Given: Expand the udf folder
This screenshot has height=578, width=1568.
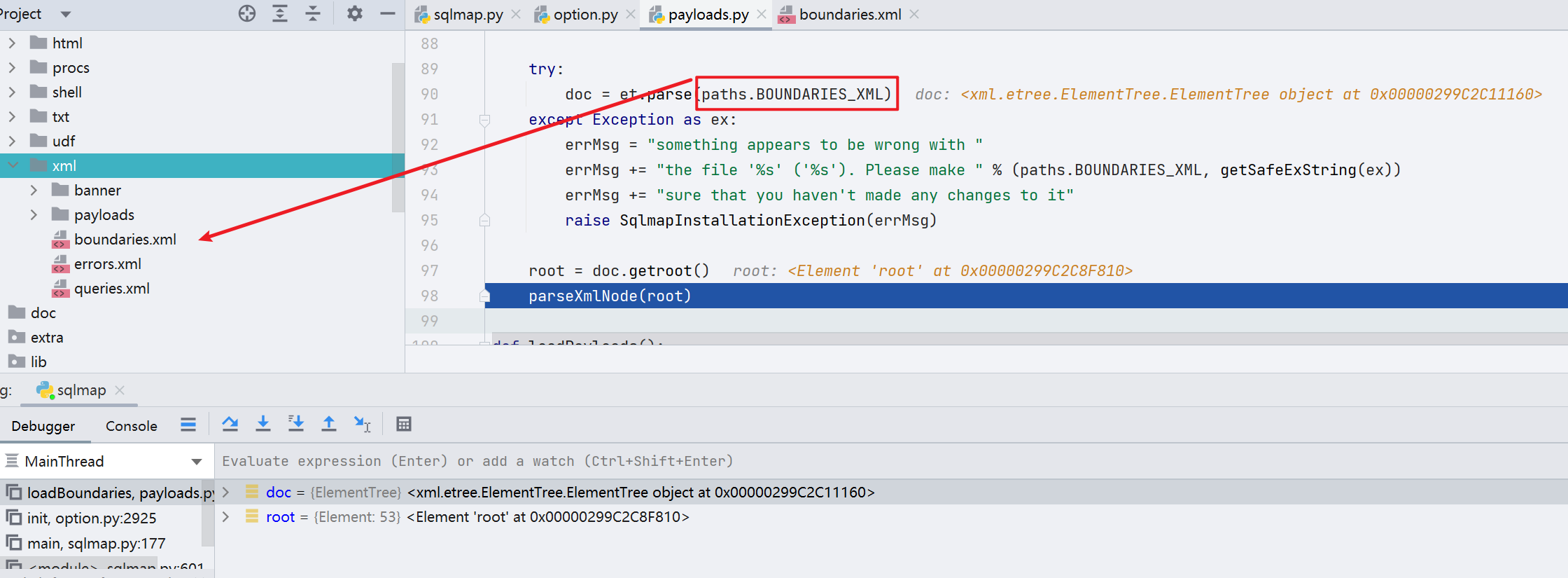Looking at the screenshot, I should (12, 142).
